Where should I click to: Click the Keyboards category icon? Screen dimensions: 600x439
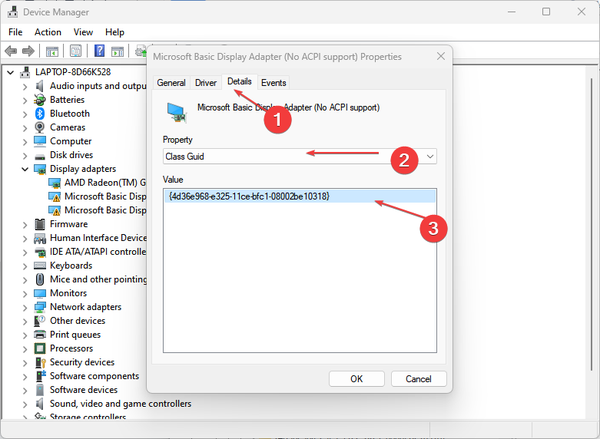point(40,265)
